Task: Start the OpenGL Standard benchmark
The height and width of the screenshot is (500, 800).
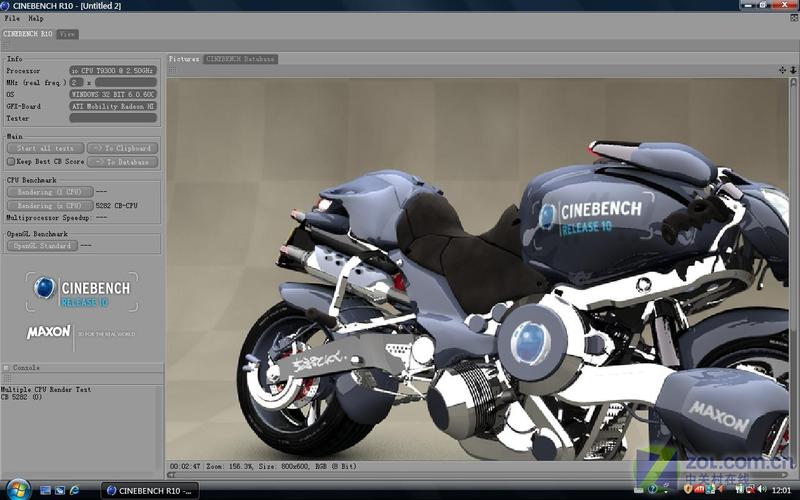Action: click(42, 246)
